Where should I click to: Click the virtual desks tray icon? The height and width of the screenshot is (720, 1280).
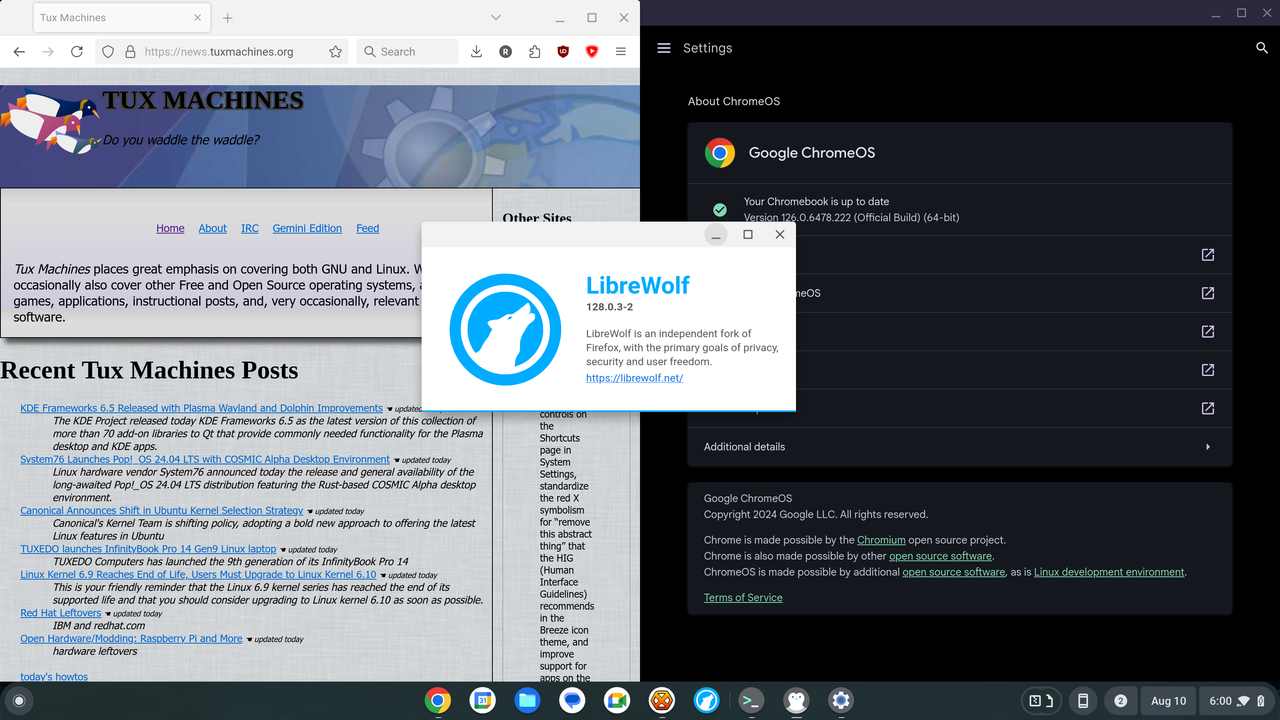coord(1040,701)
